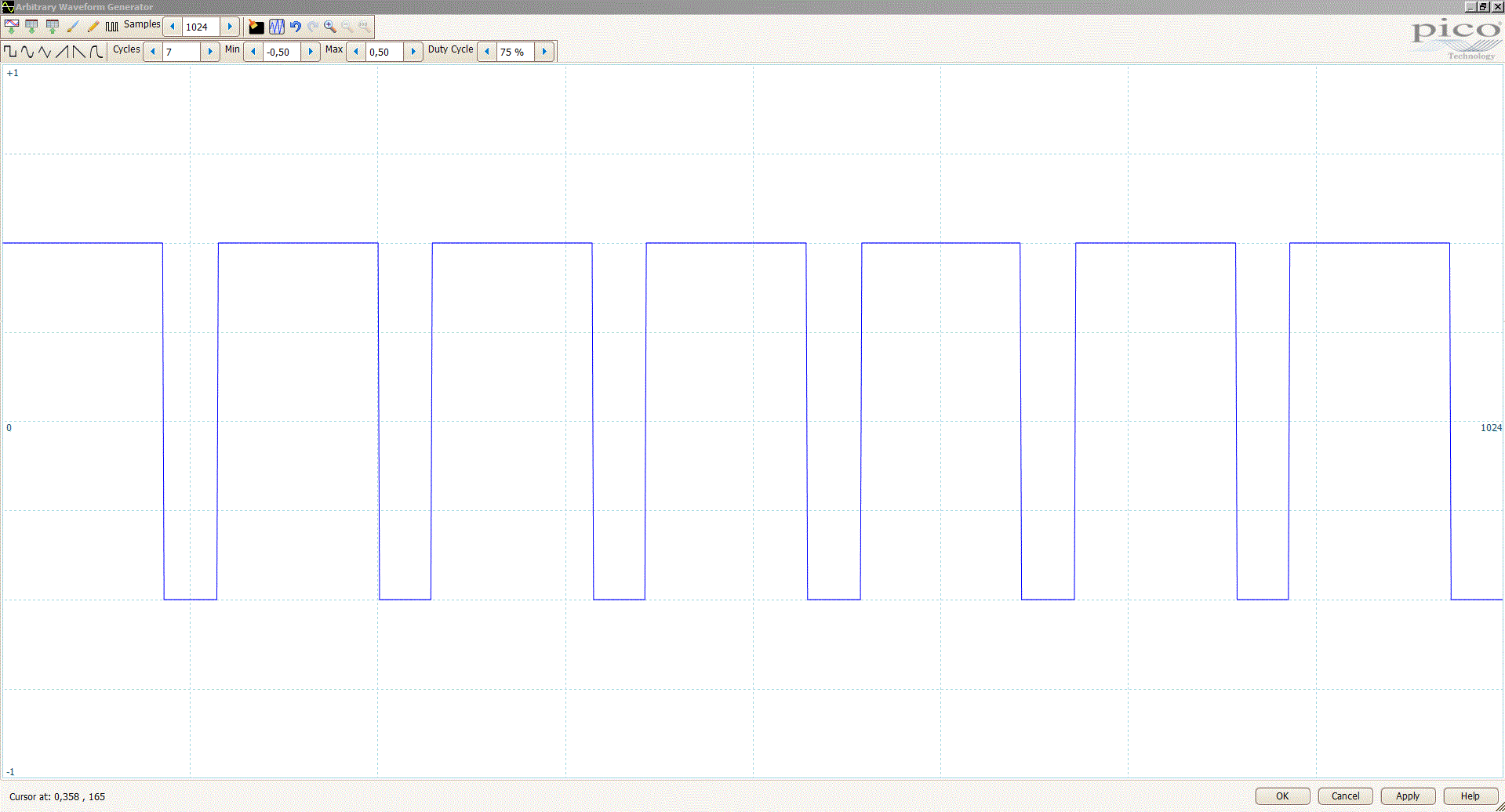Select the ramp up waveform

pyautogui.click(x=62, y=52)
